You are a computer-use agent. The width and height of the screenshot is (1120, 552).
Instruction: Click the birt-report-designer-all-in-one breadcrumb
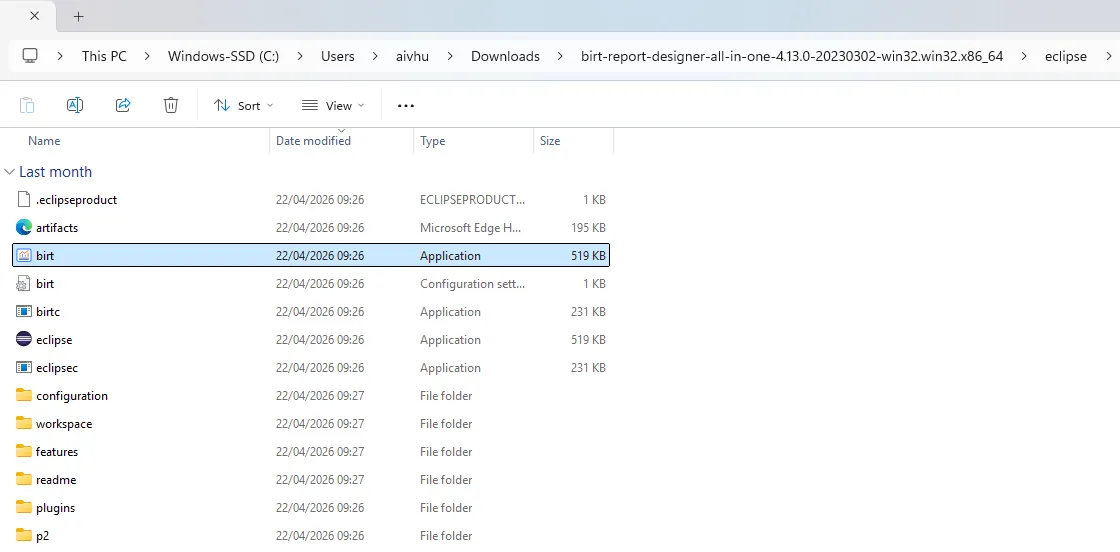(792, 56)
